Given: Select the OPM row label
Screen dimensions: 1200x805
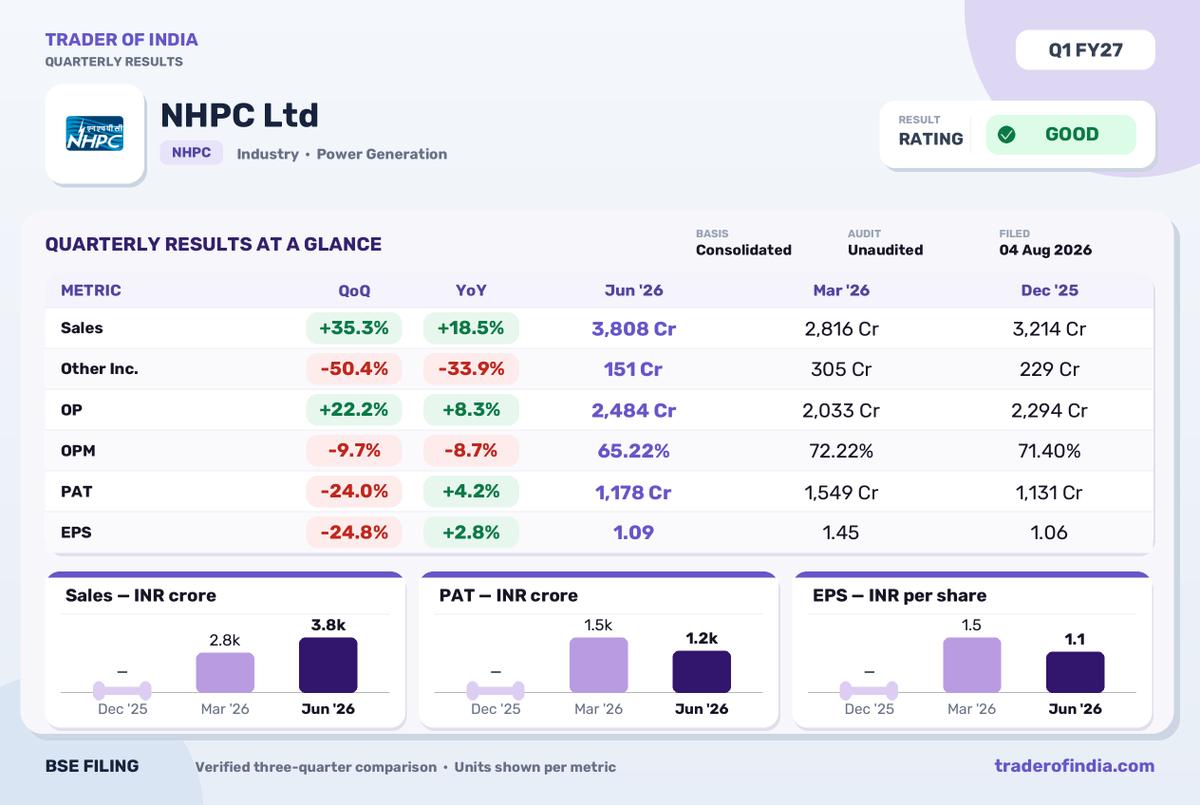Looking at the screenshot, I should pyautogui.click(x=78, y=451).
